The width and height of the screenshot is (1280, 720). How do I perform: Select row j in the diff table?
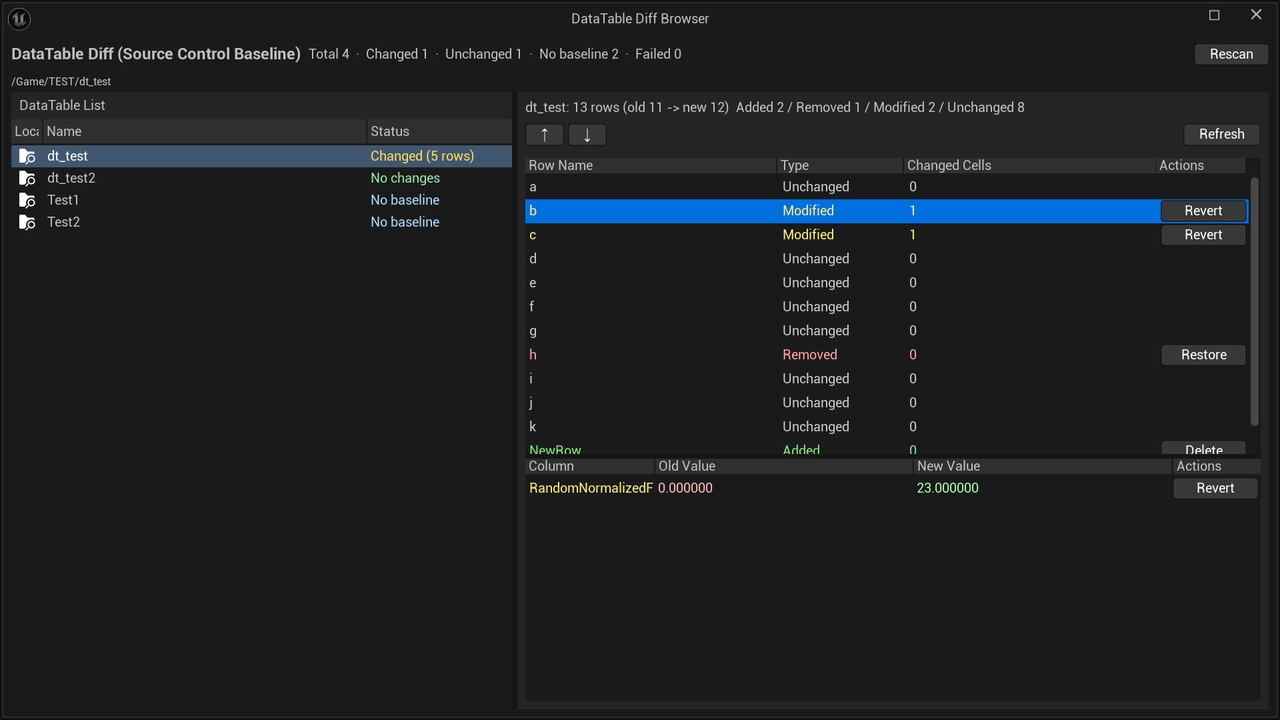pos(887,403)
